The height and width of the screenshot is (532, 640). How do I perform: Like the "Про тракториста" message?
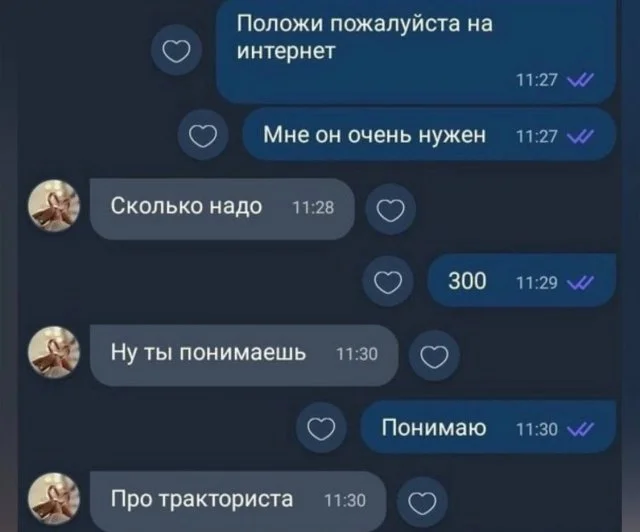coord(422,502)
